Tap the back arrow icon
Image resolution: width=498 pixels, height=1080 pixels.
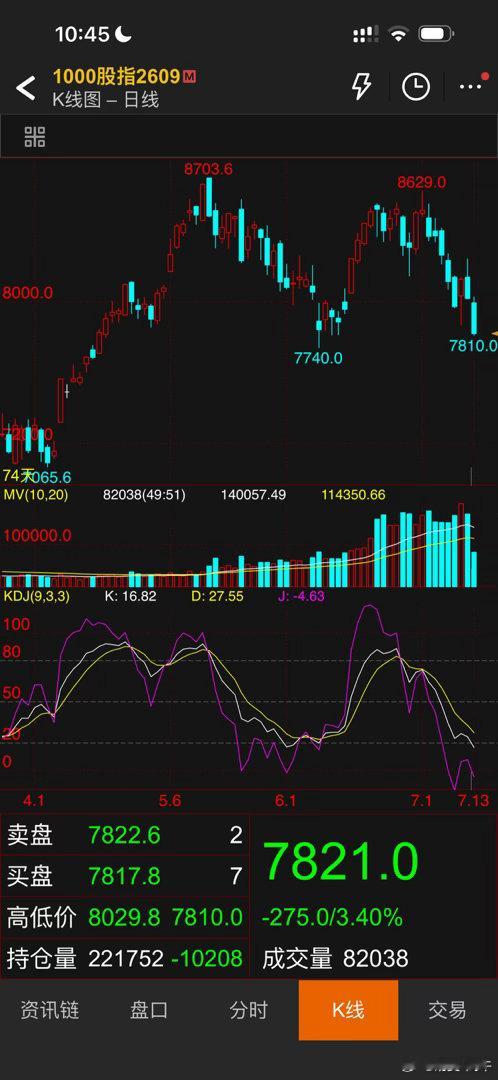[25, 88]
